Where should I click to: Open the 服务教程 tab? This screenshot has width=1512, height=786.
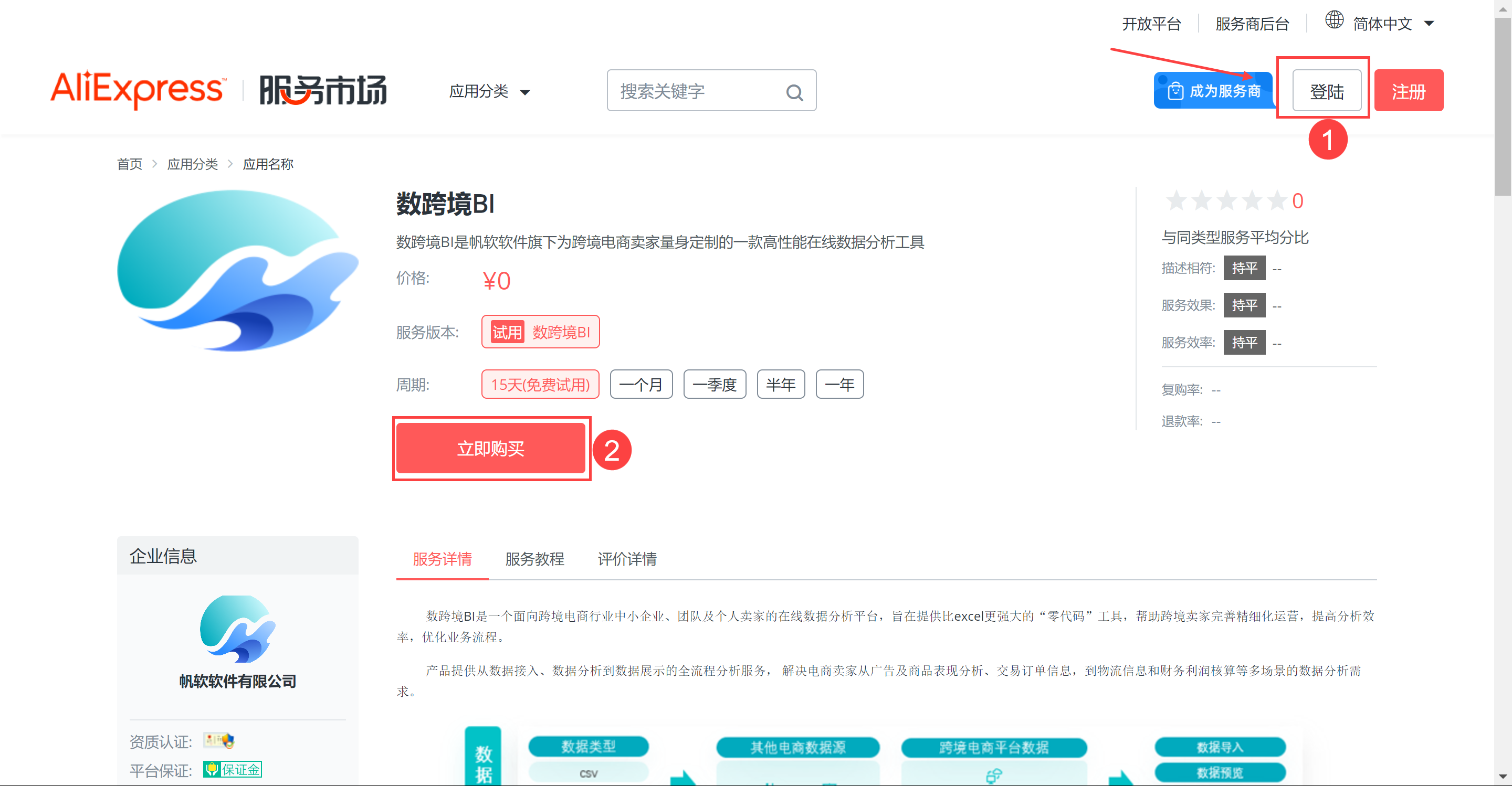(x=535, y=558)
